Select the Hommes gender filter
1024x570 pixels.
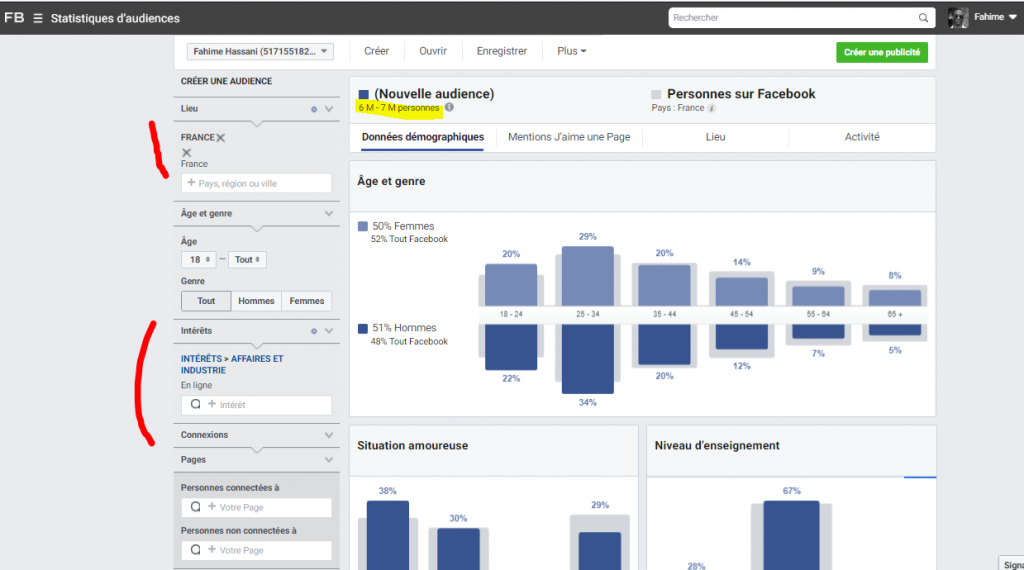click(x=256, y=301)
